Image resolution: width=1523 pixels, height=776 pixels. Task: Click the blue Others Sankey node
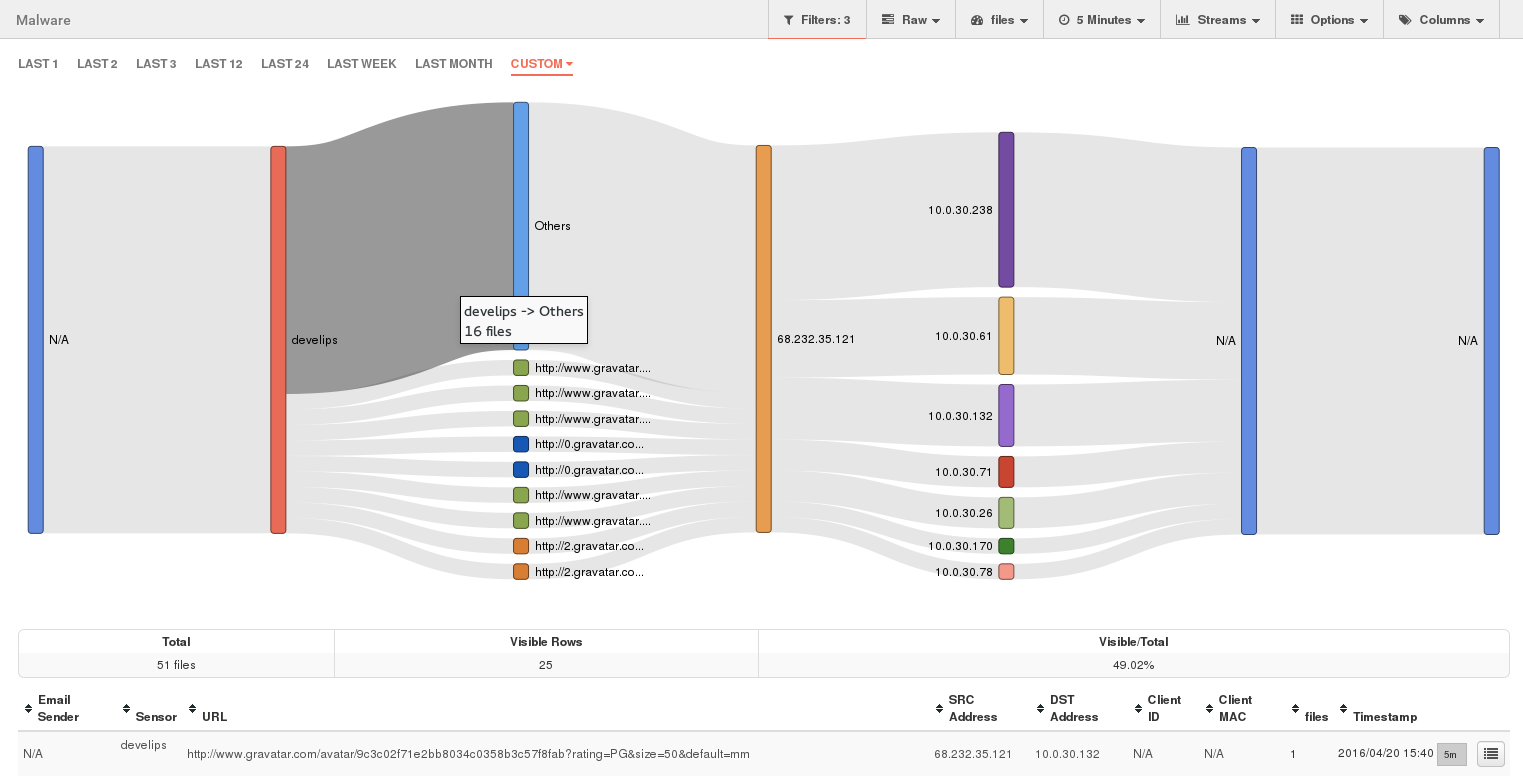coord(521,226)
